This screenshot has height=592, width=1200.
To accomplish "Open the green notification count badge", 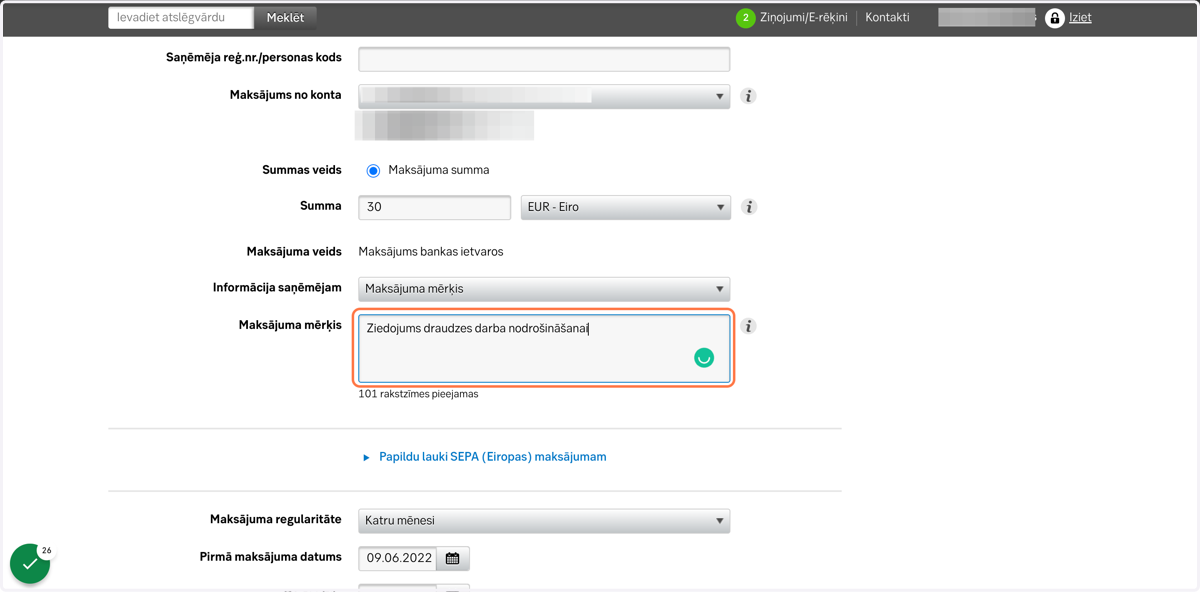I will pyautogui.click(x=745, y=18).
